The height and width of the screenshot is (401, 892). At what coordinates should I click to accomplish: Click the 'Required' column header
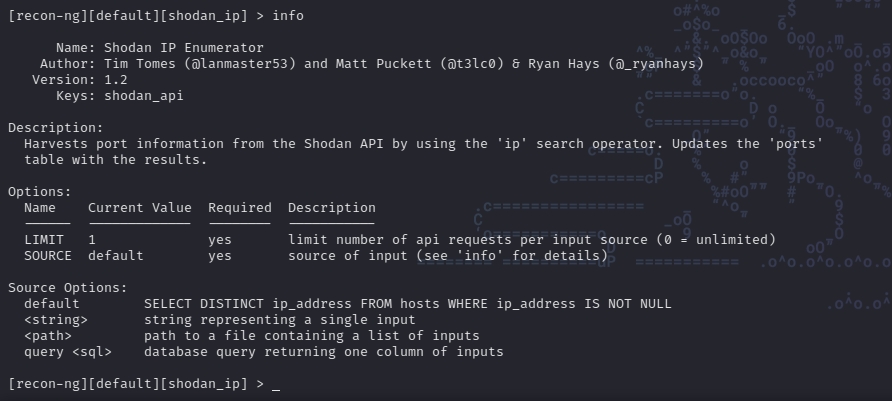240,208
